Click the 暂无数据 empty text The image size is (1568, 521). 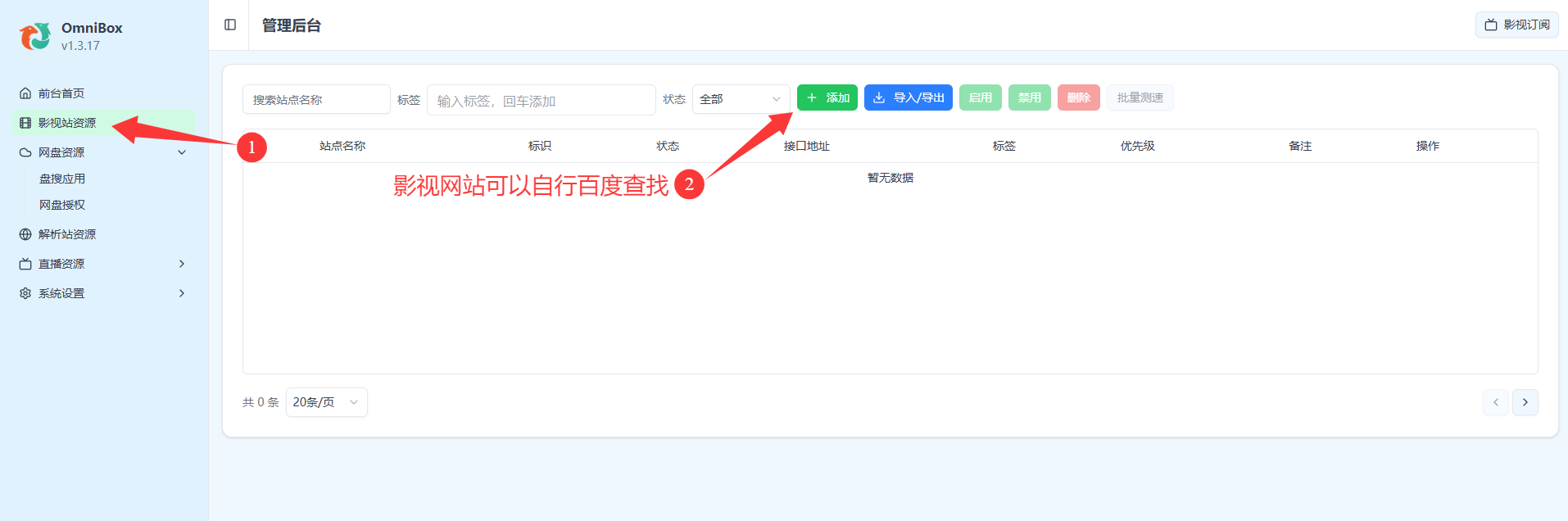click(890, 178)
